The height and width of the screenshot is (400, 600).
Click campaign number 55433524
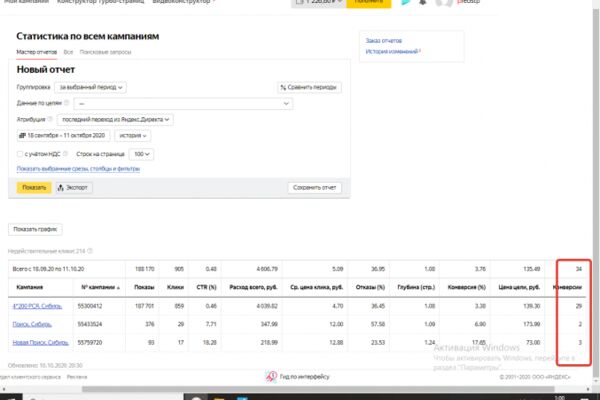pos(90,324)
